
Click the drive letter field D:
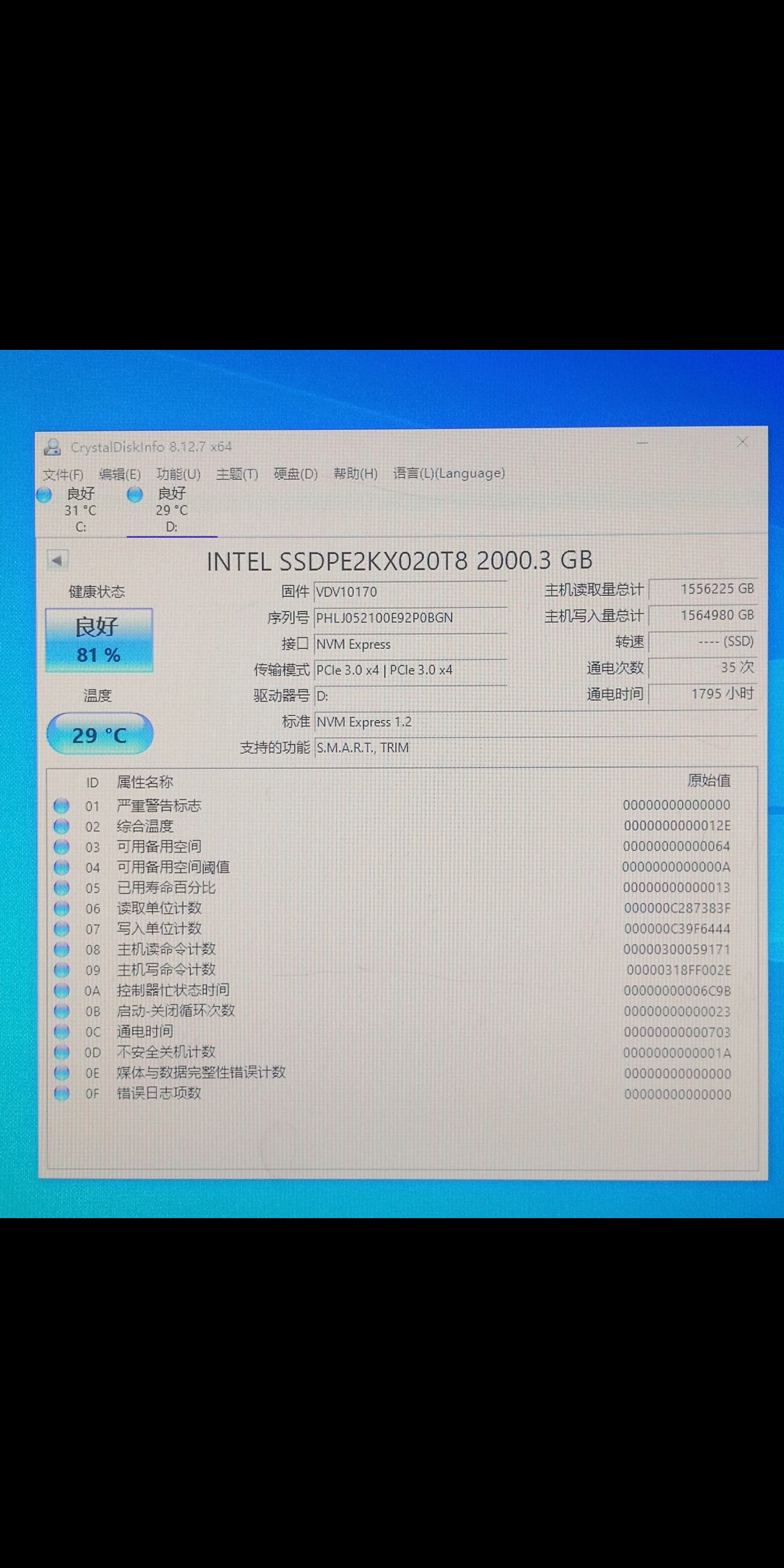pos(411,696)
